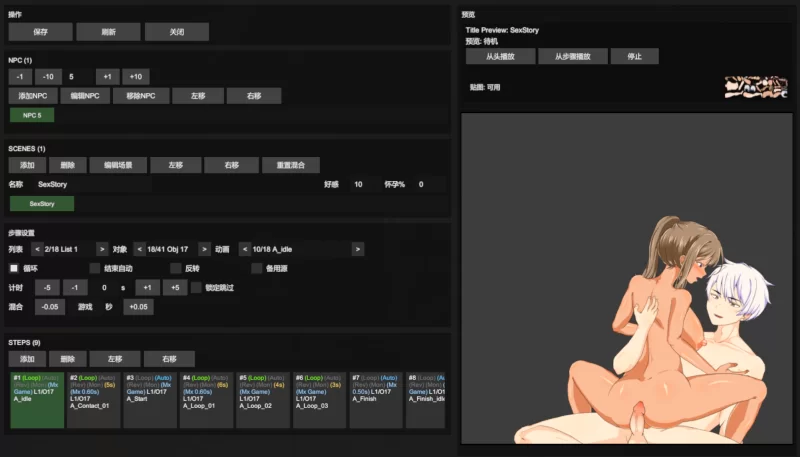The width and height of the screenshot is (800, 457).
Task: Click the 刷新 refresh button
Action: 108,32
